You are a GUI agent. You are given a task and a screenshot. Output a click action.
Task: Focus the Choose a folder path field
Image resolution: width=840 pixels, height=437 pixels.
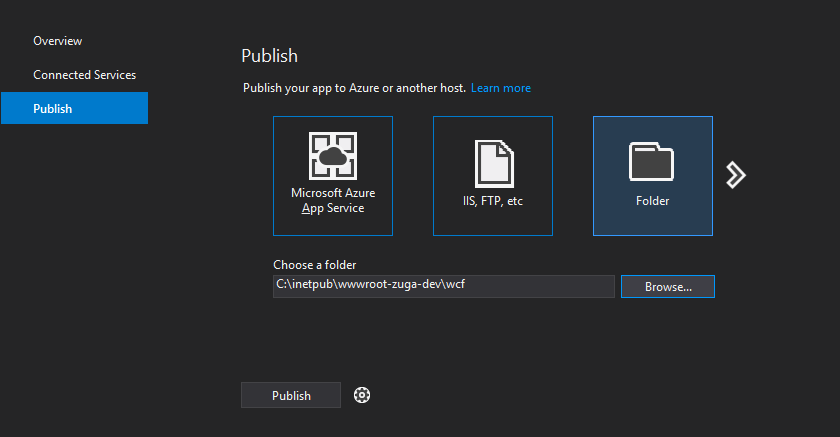point(444,286)
